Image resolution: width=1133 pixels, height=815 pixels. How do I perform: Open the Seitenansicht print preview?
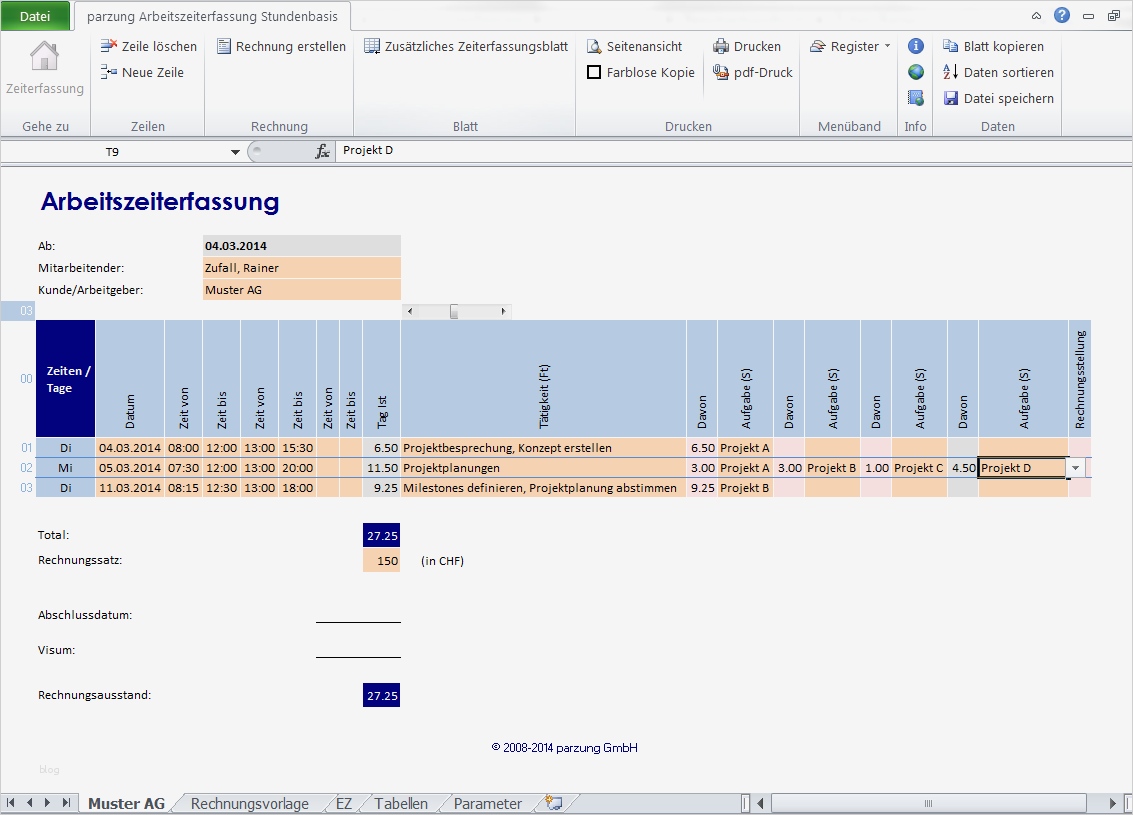click(634, 46)
